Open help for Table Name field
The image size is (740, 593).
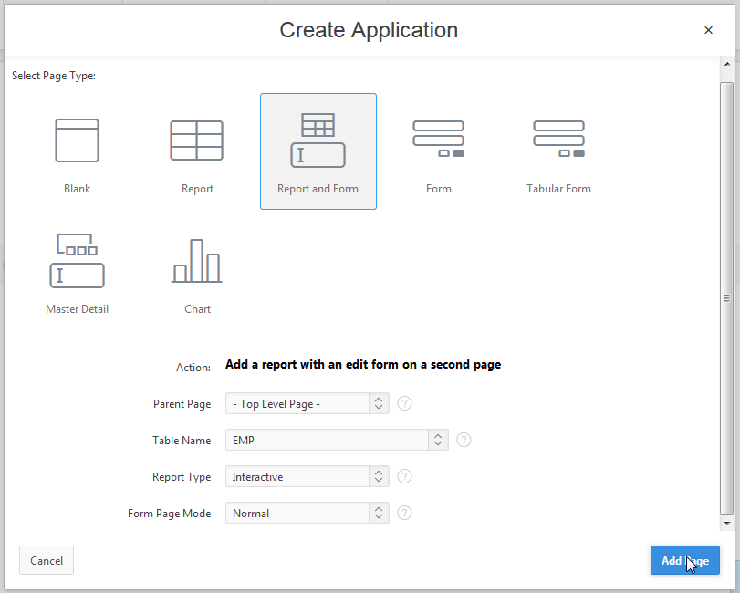click(x=463, y=440)
